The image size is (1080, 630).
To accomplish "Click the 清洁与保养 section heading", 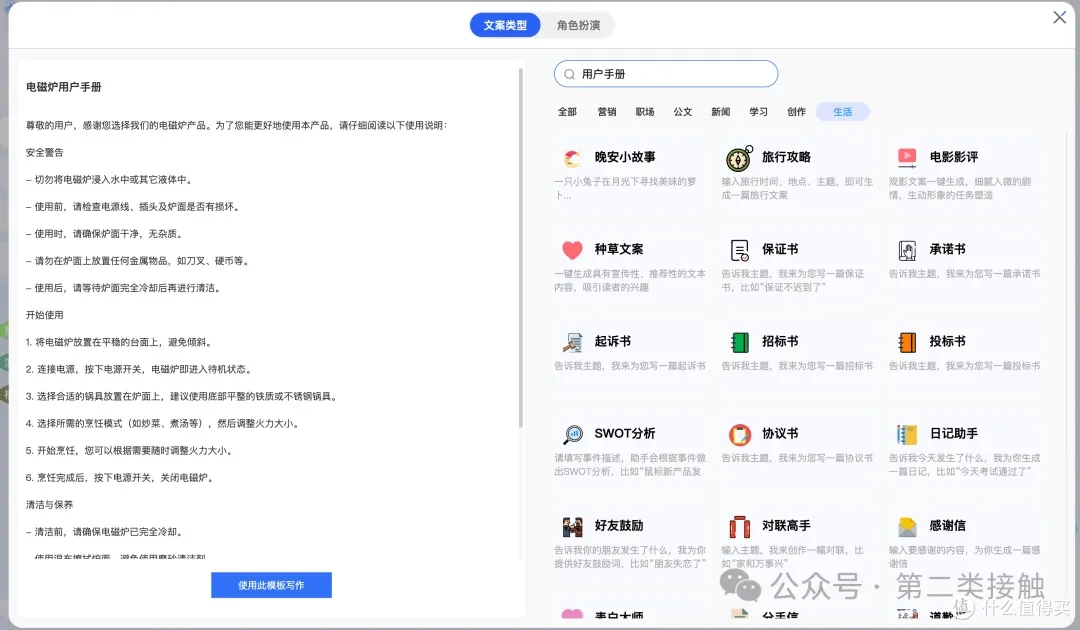I will [49, 505].
